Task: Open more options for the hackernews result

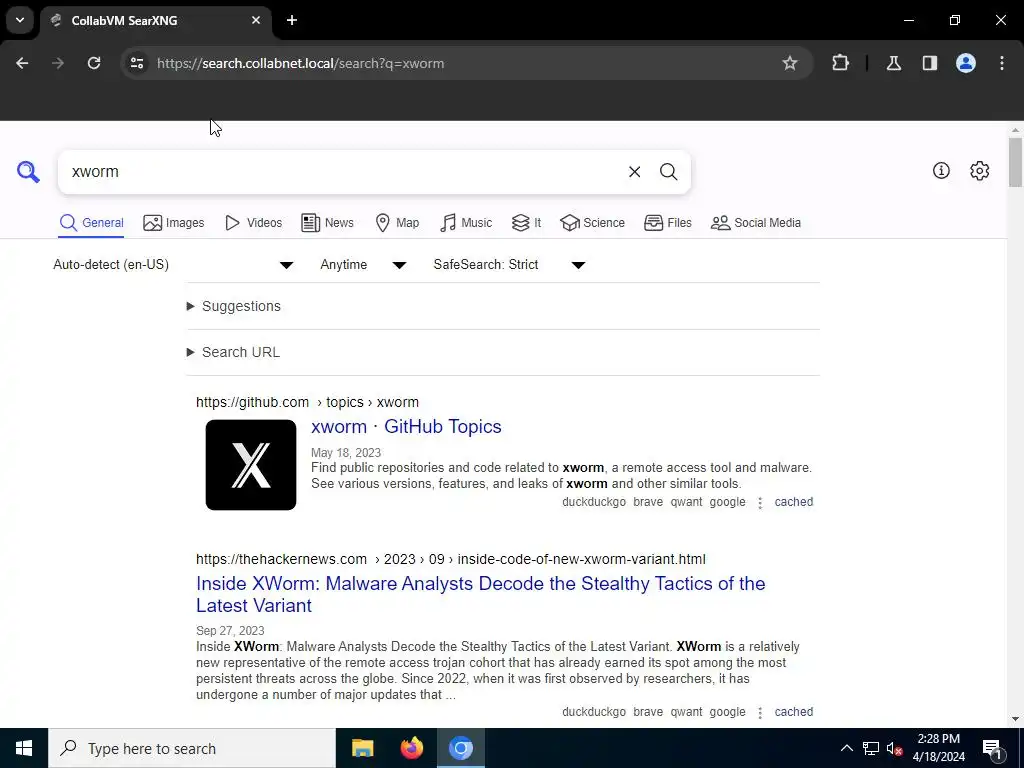Action: coord(760,712)
